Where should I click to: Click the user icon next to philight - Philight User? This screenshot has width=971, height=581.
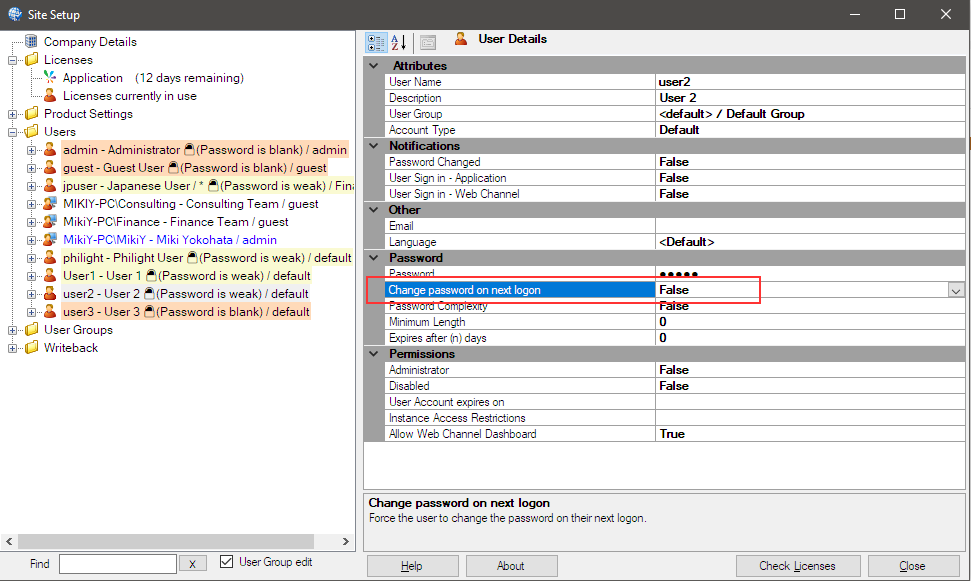pyautogui.click(x=50, y=257)
